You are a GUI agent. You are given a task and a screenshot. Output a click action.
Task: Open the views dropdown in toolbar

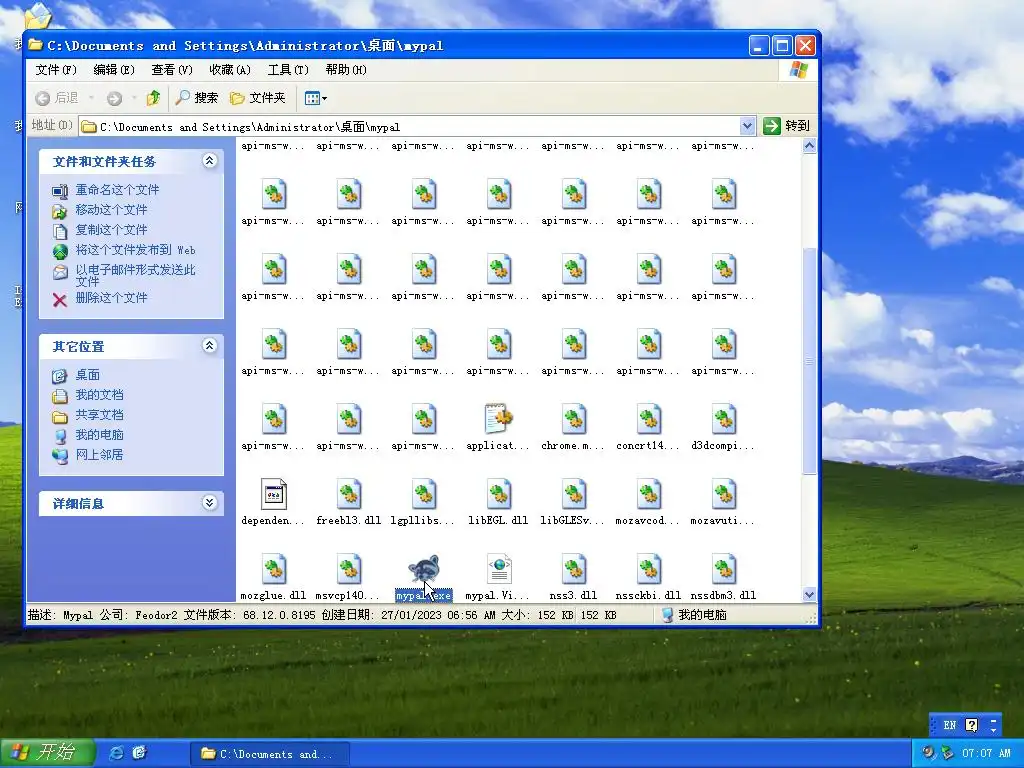click(x=316, y=98)
